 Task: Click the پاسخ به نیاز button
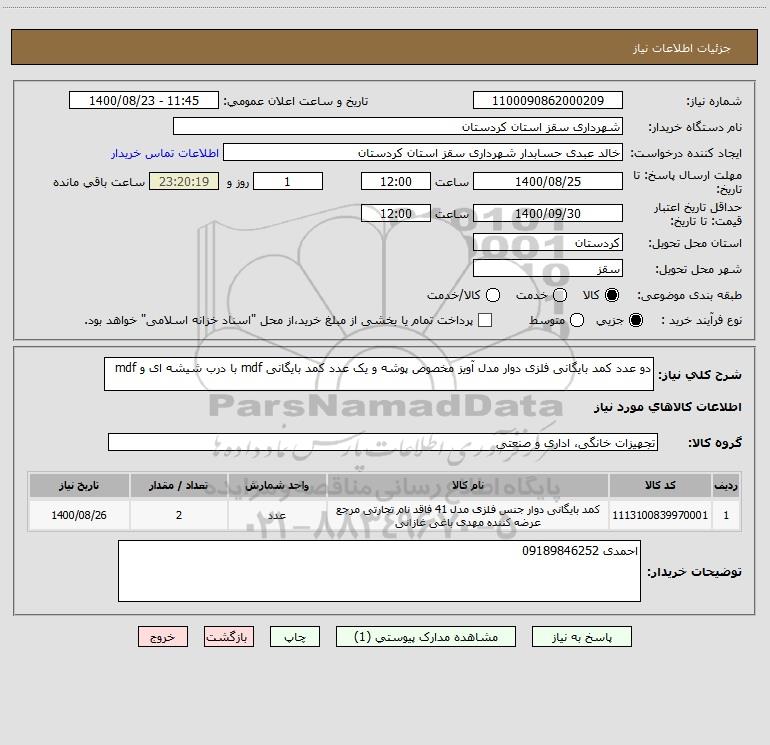582,637
